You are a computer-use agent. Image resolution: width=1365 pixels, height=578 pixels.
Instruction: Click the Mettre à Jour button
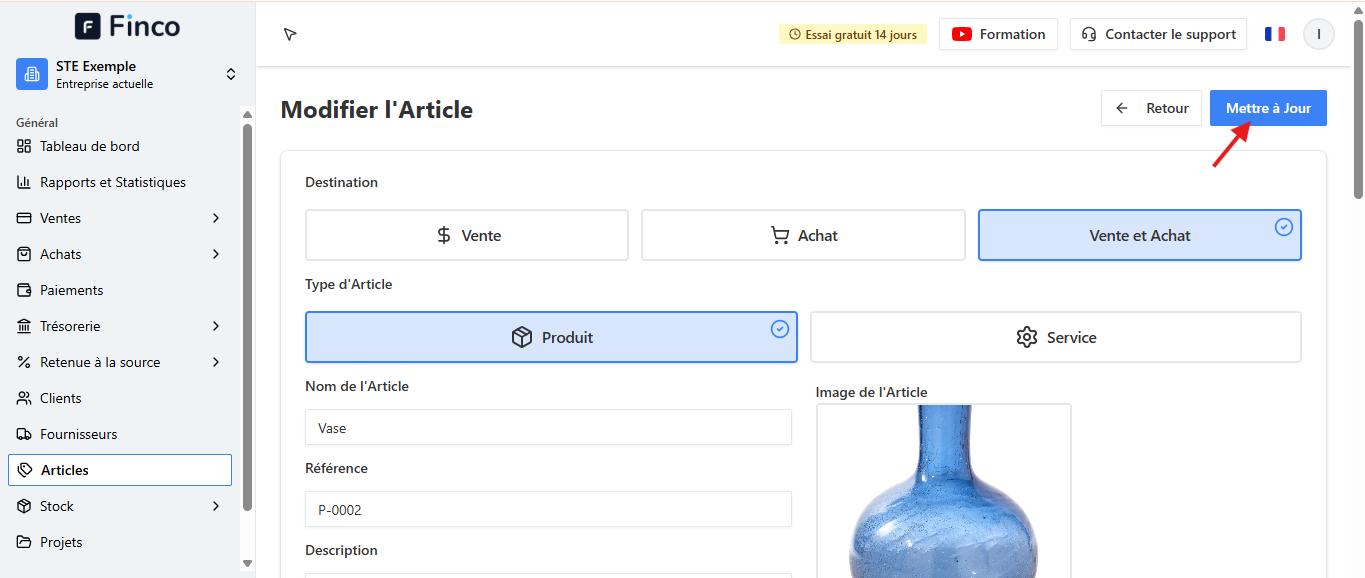pos(1268,108)
